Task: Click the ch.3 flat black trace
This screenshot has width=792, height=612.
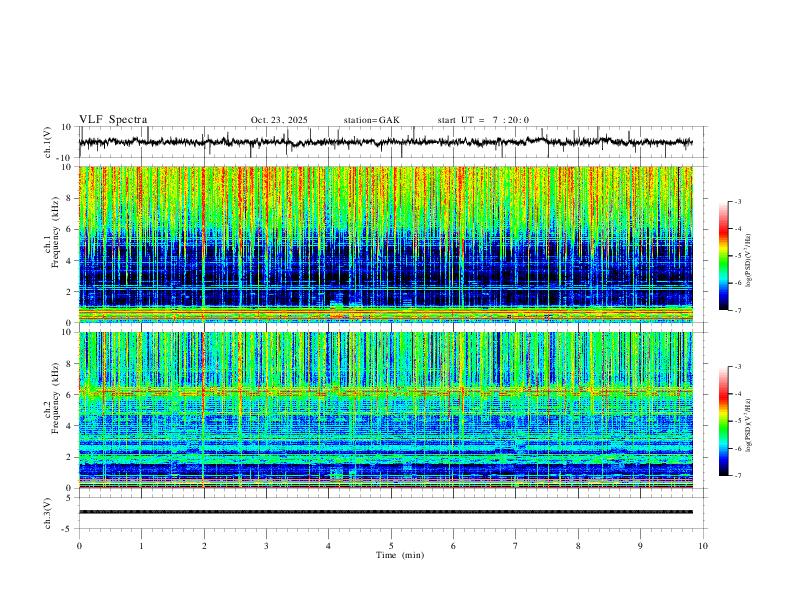Action: coord(385,512)
